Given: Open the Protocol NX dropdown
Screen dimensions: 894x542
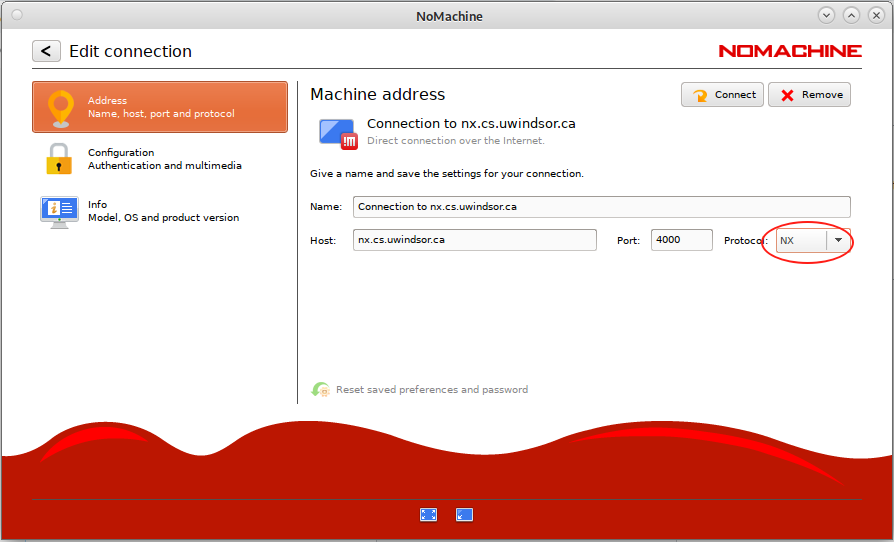Looking at the screenshot, I should [x=813, y=241].
